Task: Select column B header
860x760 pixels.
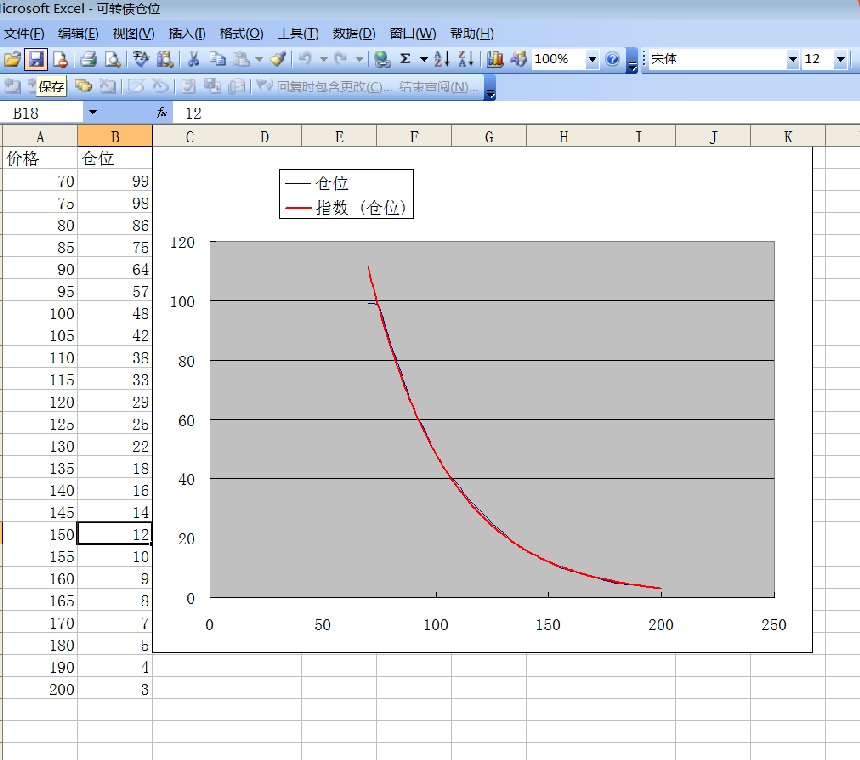Action: coord(115,136)
